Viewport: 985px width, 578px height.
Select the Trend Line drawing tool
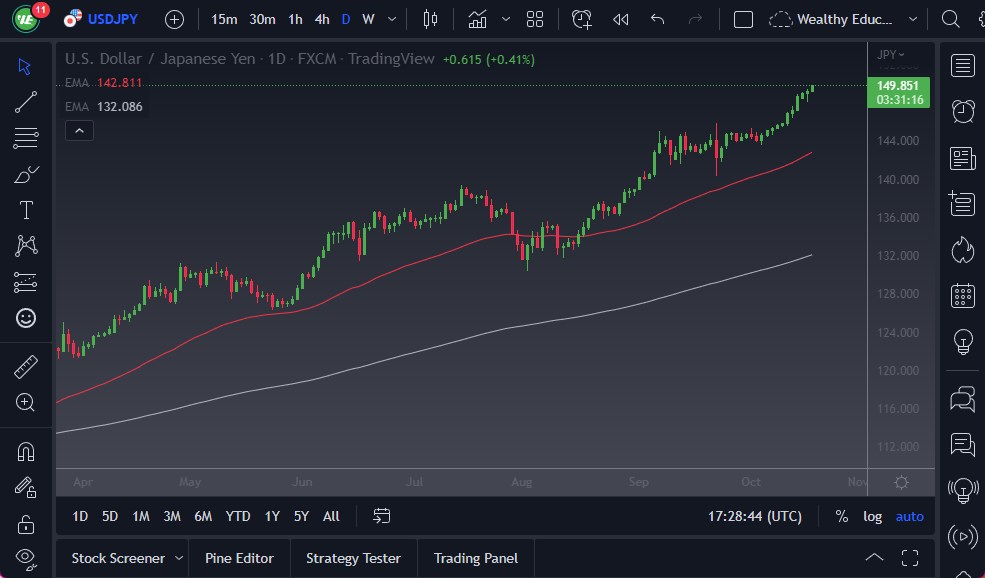pyautogui.click(x=25, y=102)
